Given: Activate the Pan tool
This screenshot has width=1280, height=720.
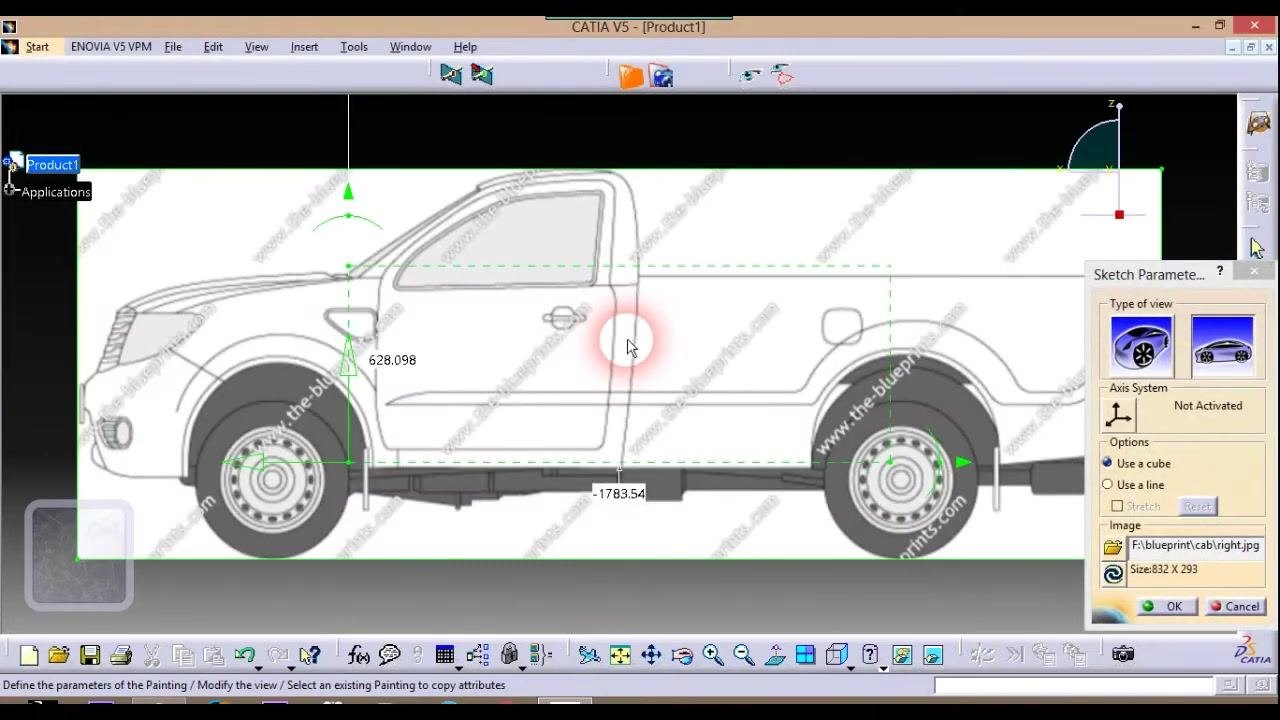Looking at the screenshot, I should 651,655.
